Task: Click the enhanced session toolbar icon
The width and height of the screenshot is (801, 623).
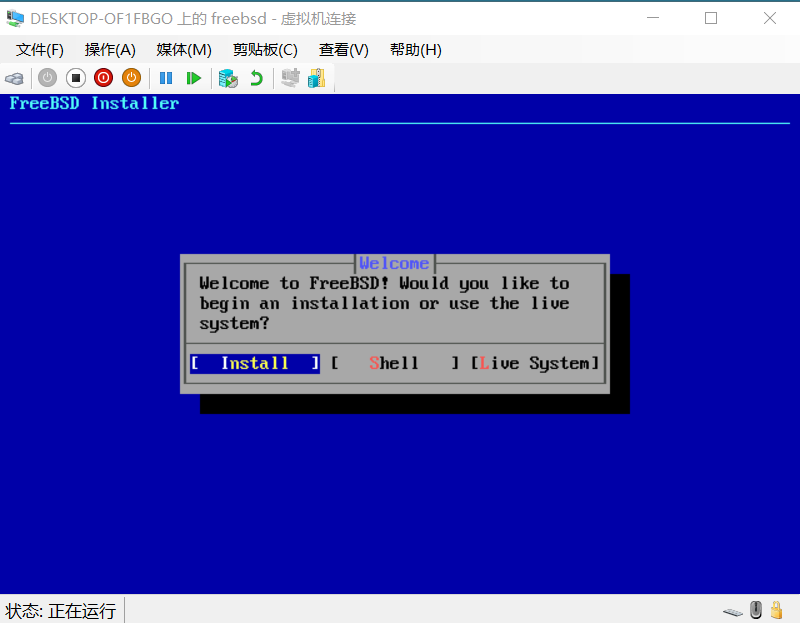Action: [x=290, y=78]
